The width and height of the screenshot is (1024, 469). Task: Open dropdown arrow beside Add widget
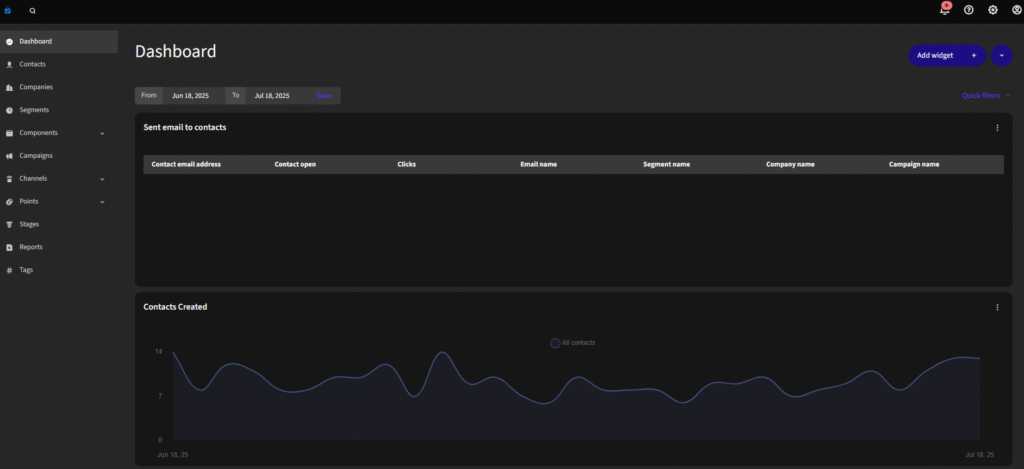tap(1002, 56)
